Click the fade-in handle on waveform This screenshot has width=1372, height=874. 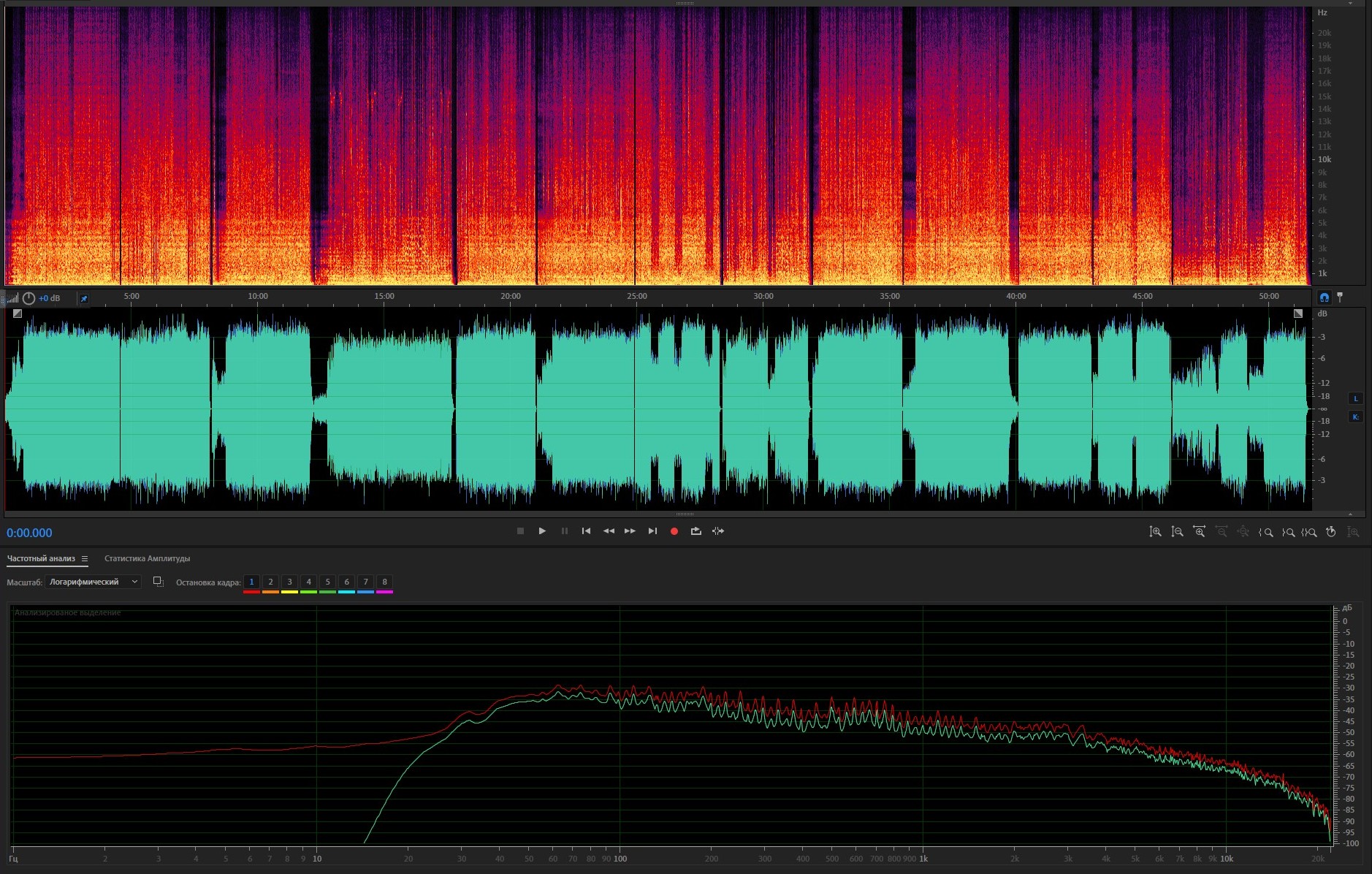pyautogui.click(x=18, y=313)
